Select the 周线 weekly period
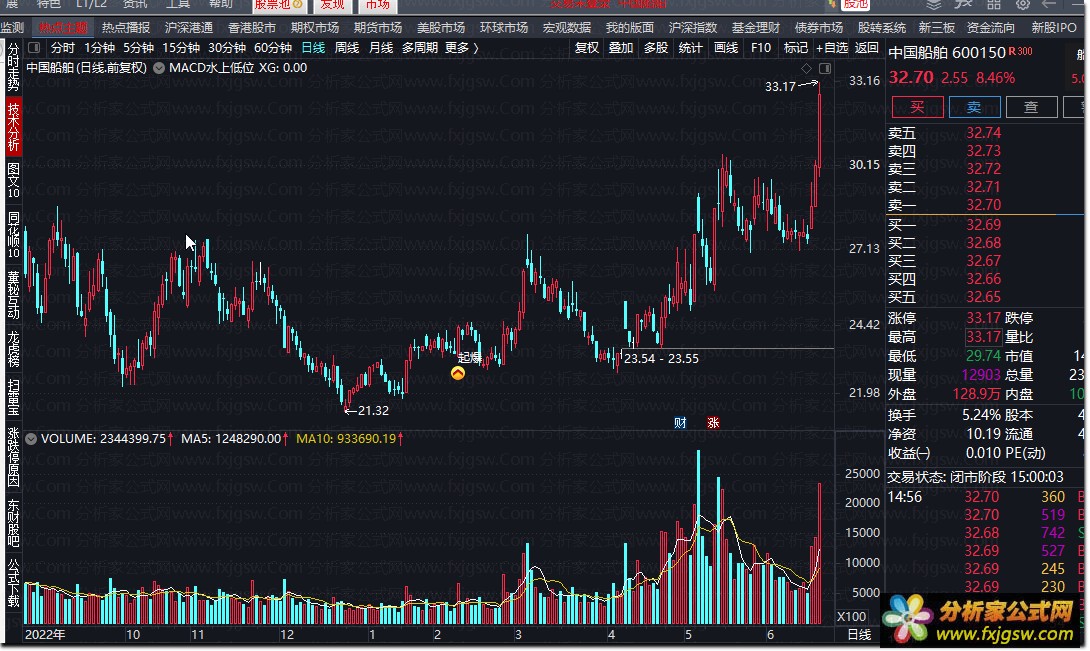This screenshot has height=651, width=1090. pyautogui.click(x=347, y=48)
